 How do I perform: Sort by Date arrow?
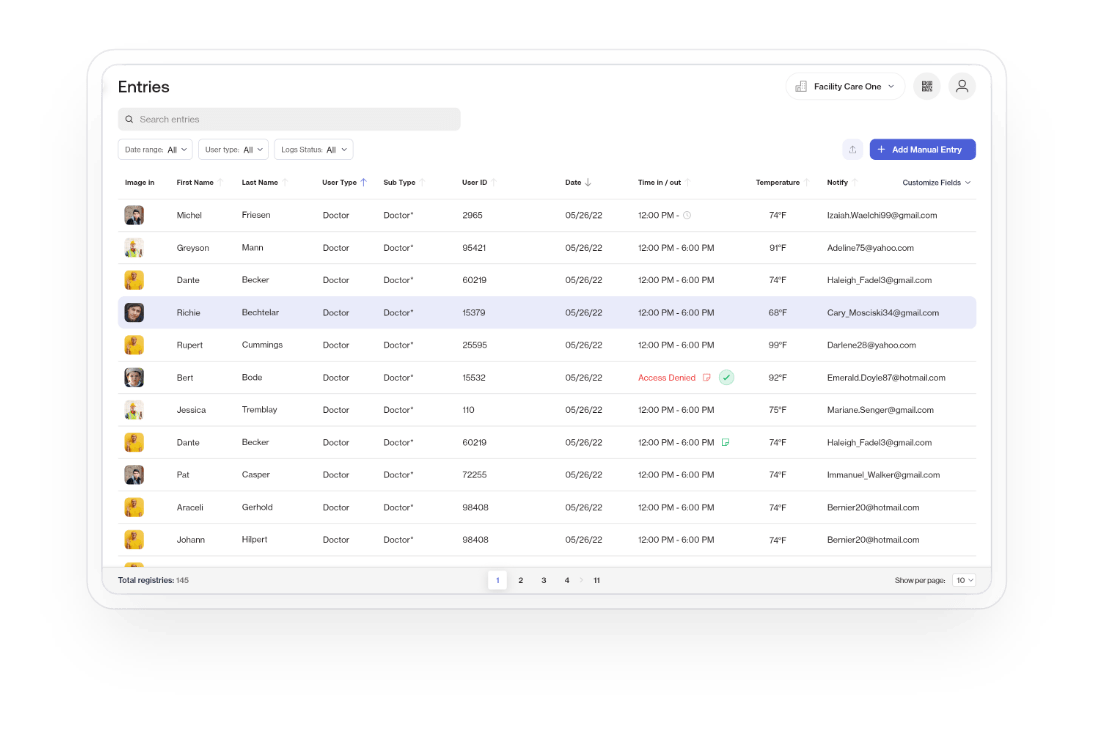pyautogui.click(x=587, y=182)
